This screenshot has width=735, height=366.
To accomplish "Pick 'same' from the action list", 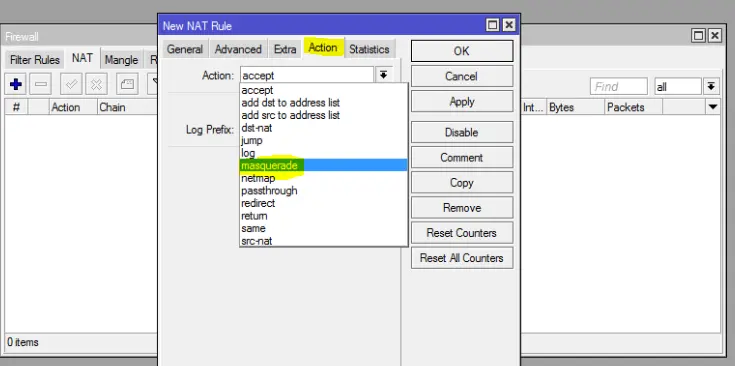I will [x=323, y=228].
